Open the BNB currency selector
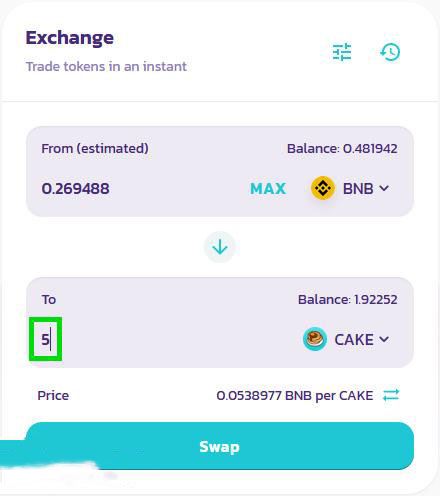The width and height of the screenshot is (440, 496). point(350,188)
